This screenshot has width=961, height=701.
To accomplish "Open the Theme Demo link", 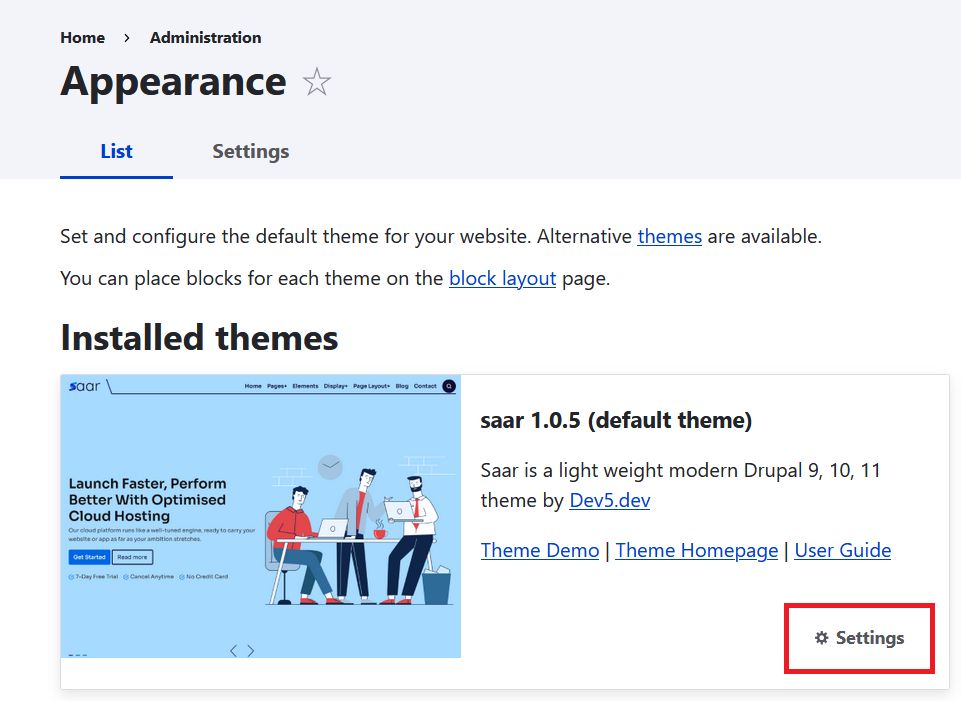I will (x=540, y=550).
